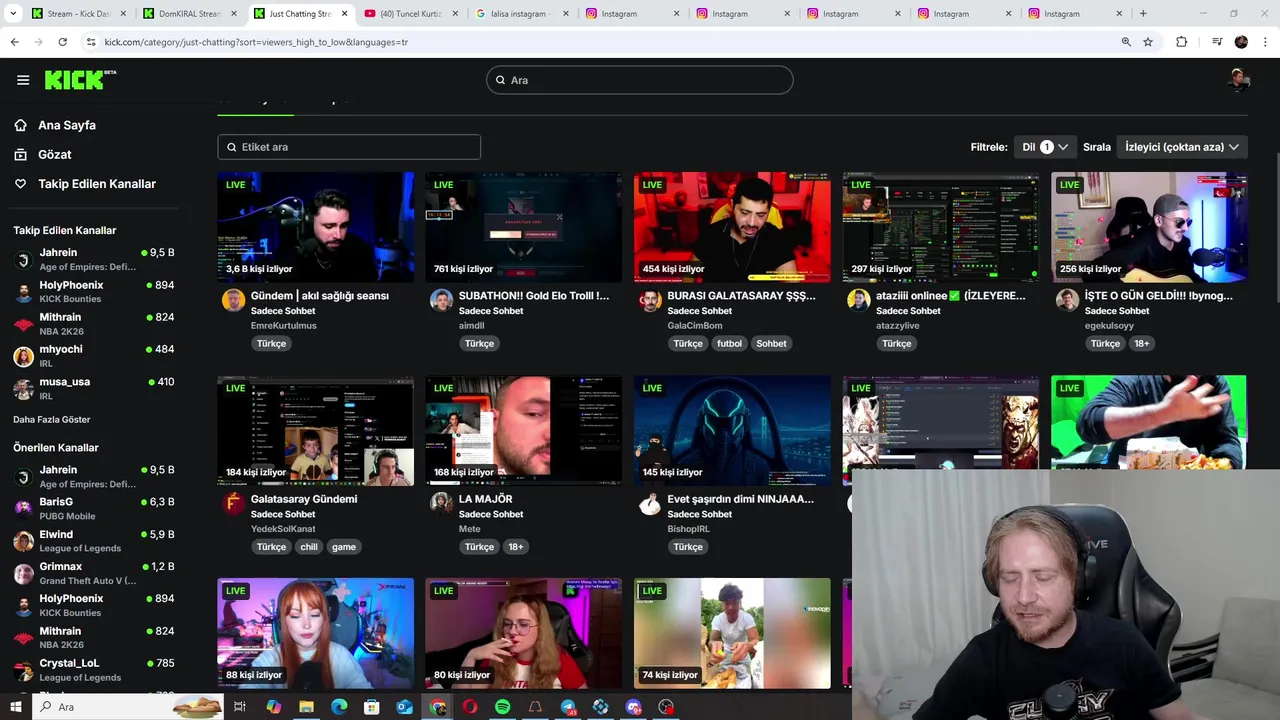Open EmreKurtulmus channel avatar
This screenshot has width=1280, height=720.
[233, 300]
